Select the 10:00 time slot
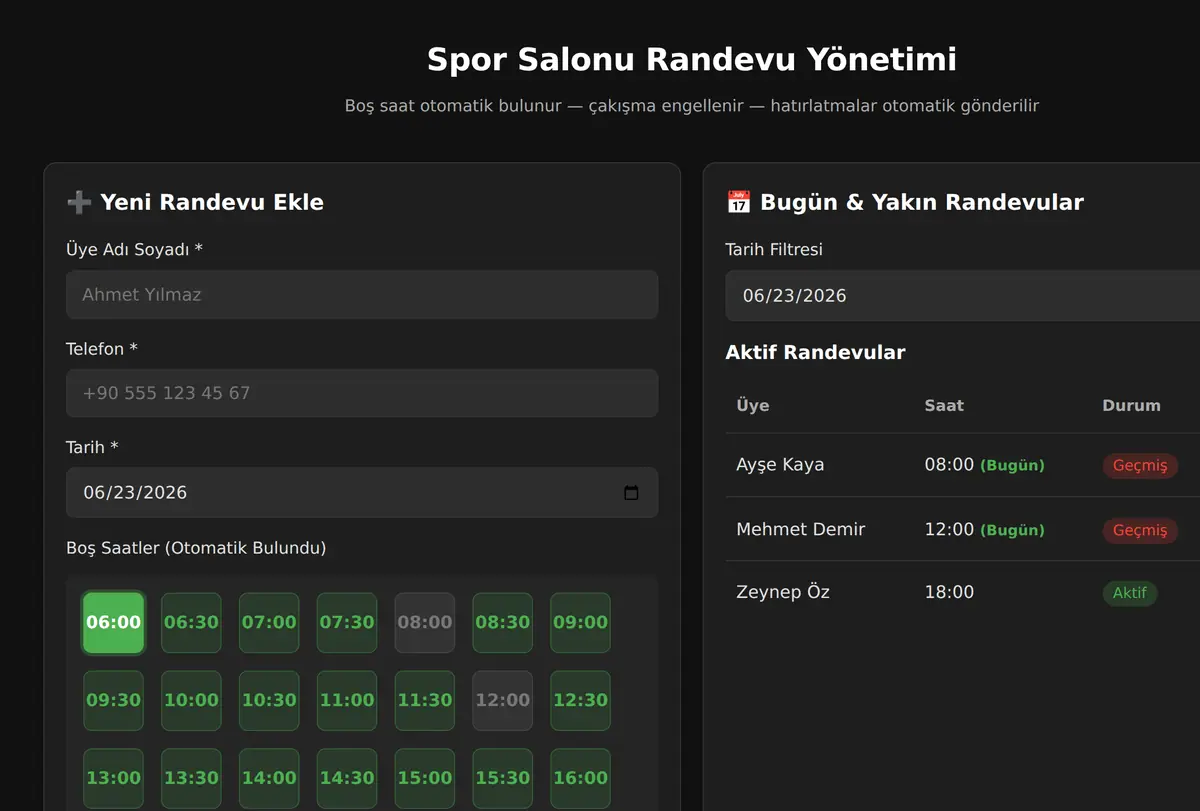This screenshot has width=1200, height=811. pyautogui.click(x=191, y=700)
